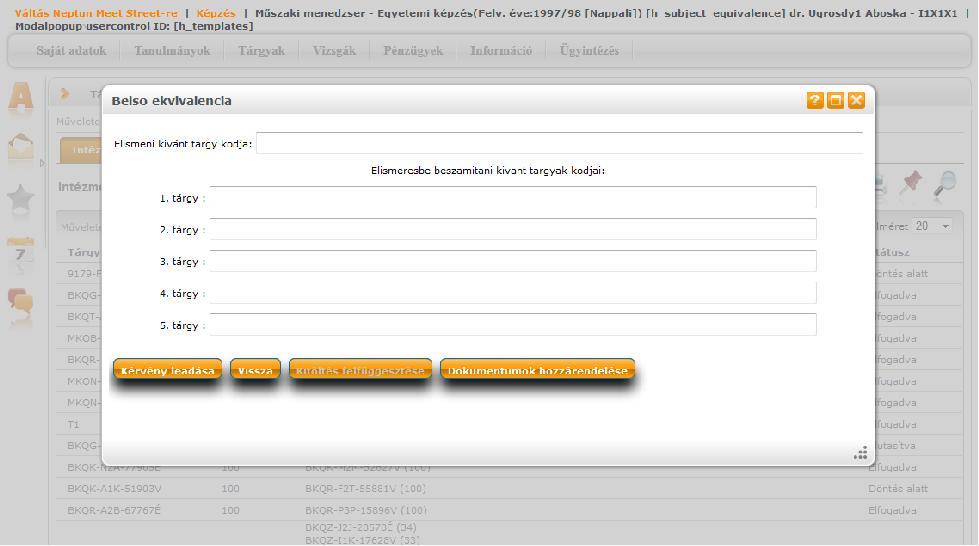This screenshot has width=979, height=546.
Task: Click the magnifier search icon
Action: (945, 185)
